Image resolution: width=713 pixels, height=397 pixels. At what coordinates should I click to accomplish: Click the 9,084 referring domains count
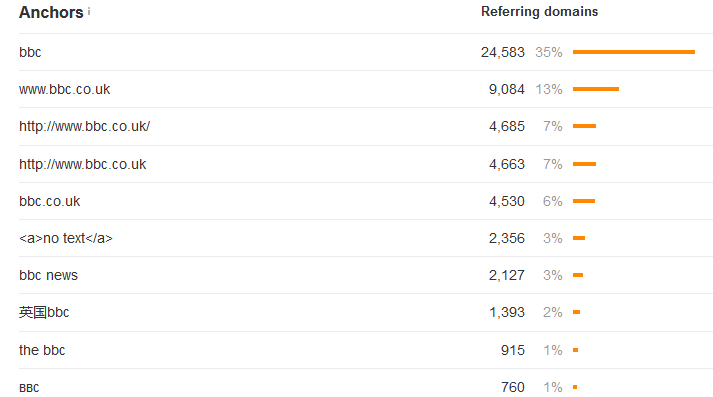click(x=507, y=89)
